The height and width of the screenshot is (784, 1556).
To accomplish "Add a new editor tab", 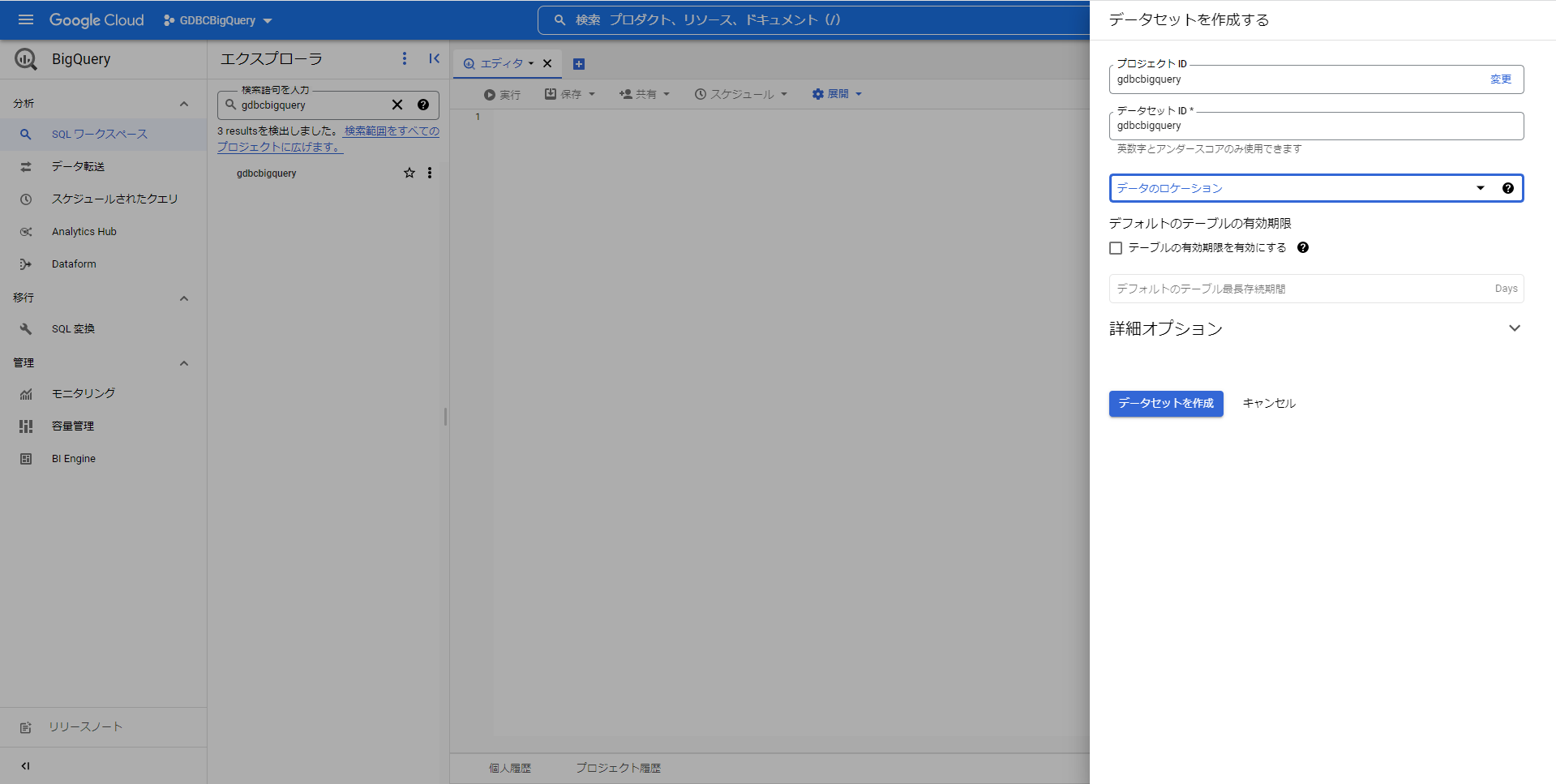I will 579,64.
